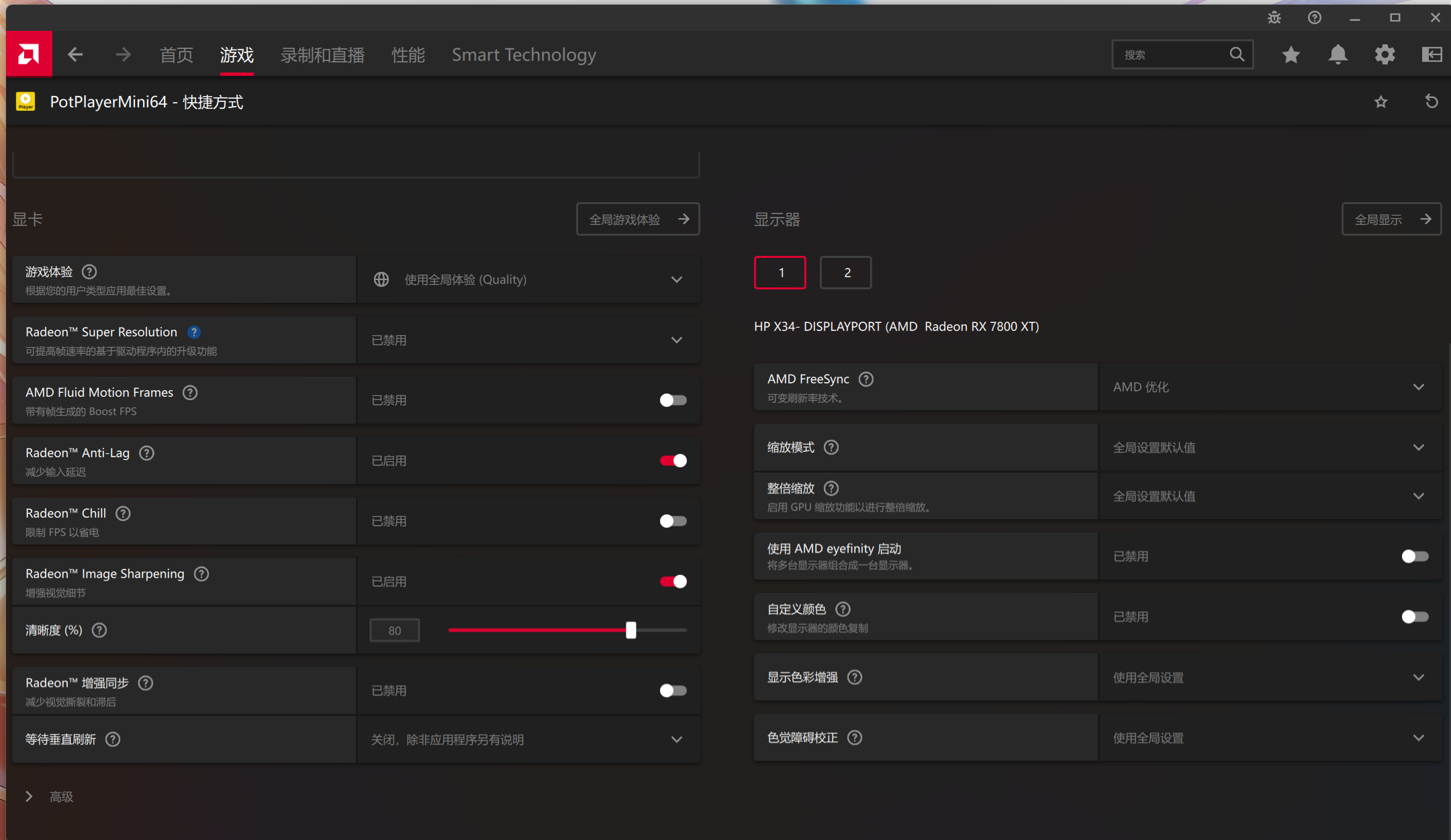The height and width of the screenshot is (840, 1451).
Task: Switch to 性能 tab
Action: [x=408, y=55]
